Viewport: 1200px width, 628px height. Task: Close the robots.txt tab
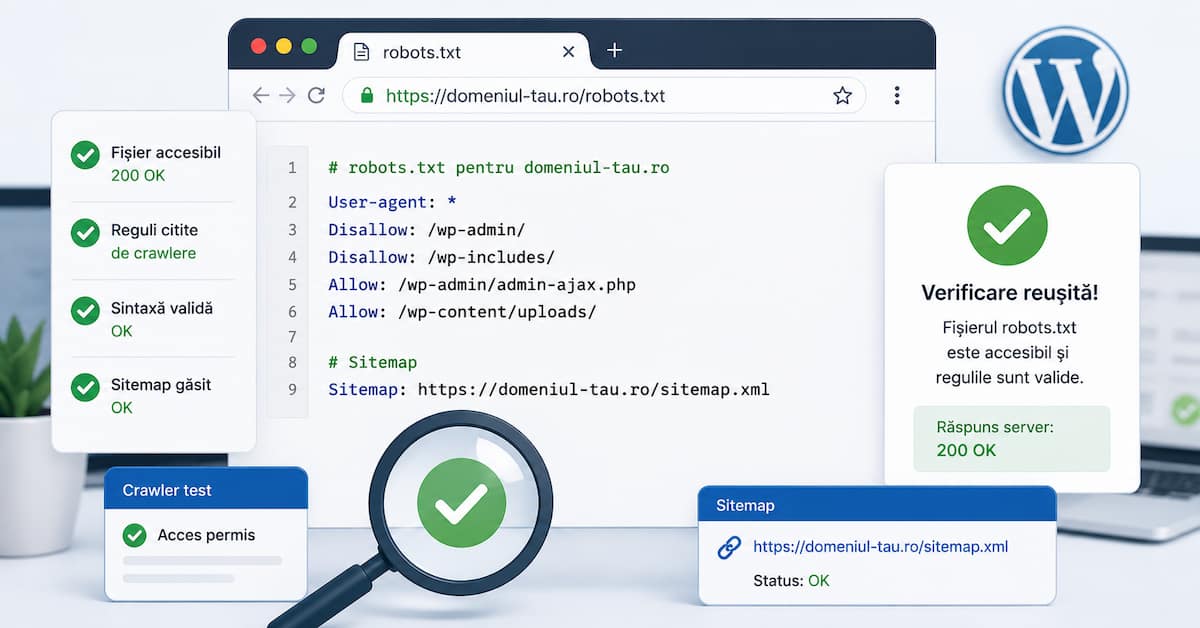[x=569, y=51]
